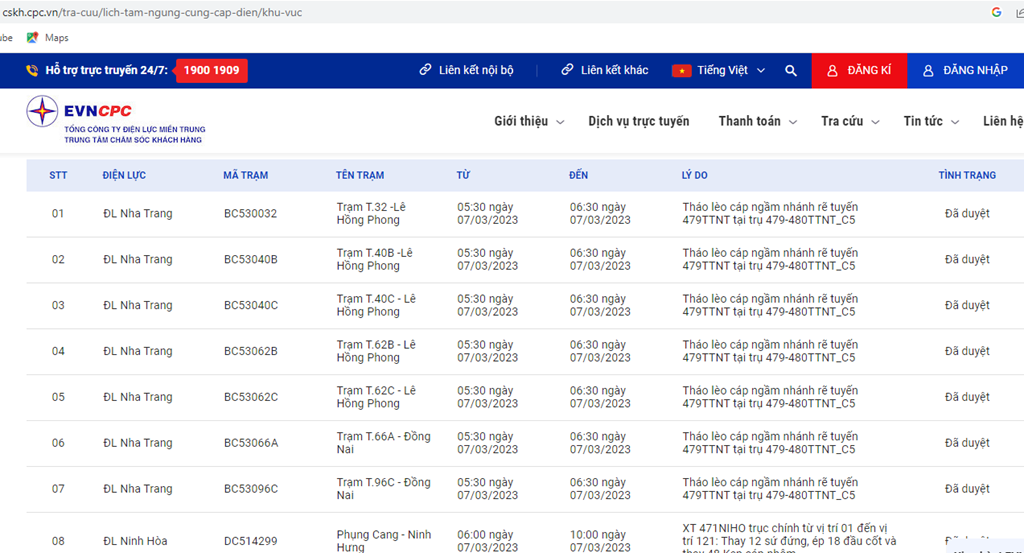Expand the Giới thiệu menu
This screenshot has height=553, width=1024.
click(529, 121)
